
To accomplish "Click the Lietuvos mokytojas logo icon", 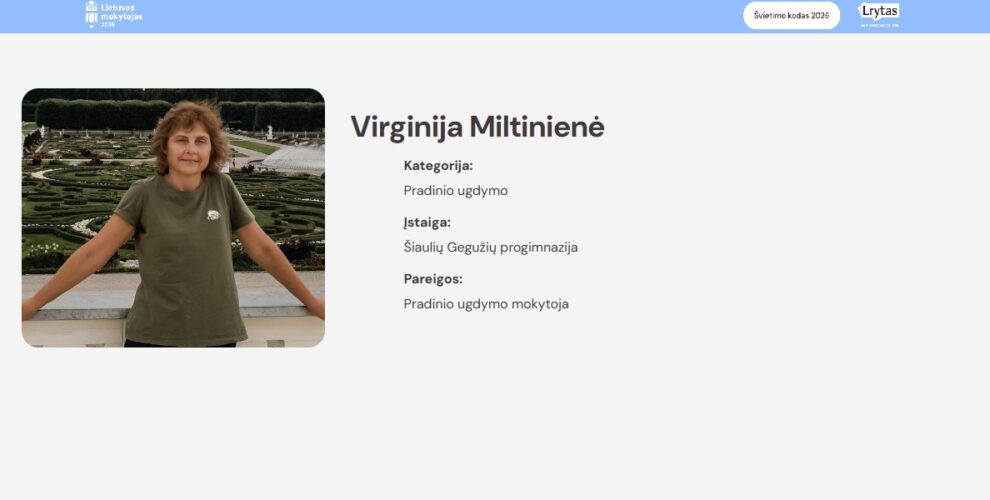I will pyautogui.click(x=92, y=15).
